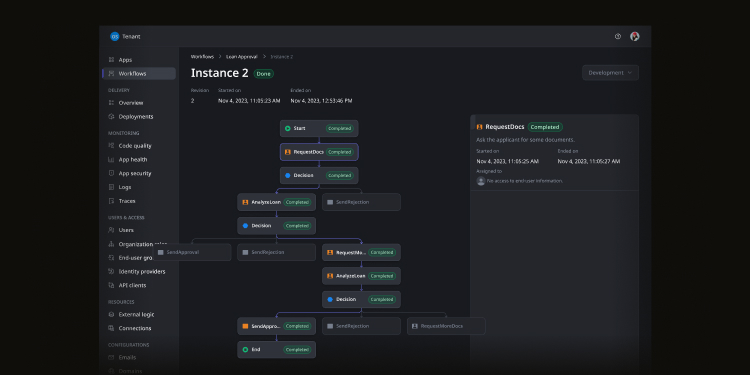Click the App health chart icon

(x=111, y=160)
